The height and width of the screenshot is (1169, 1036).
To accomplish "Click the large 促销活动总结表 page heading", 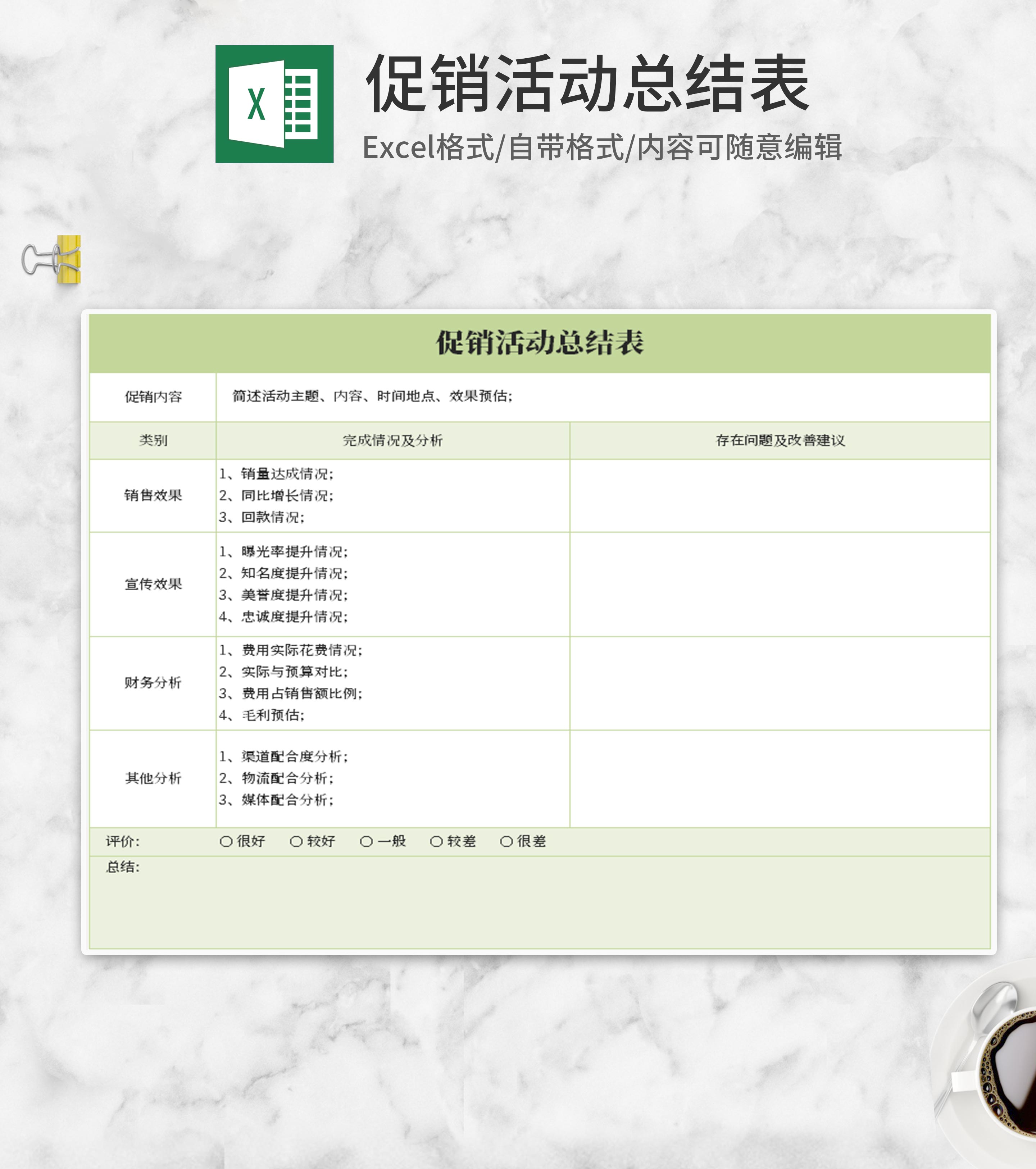I will 587,84.
